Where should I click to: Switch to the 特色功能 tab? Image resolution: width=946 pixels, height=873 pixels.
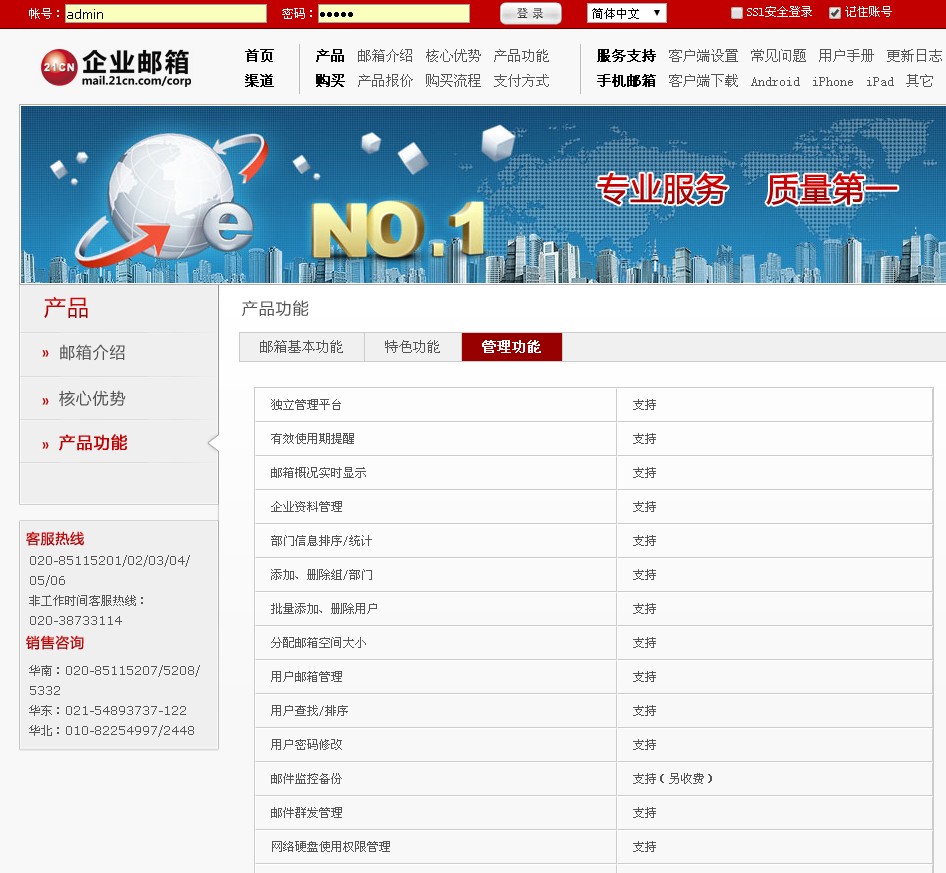tap(413, 347)
